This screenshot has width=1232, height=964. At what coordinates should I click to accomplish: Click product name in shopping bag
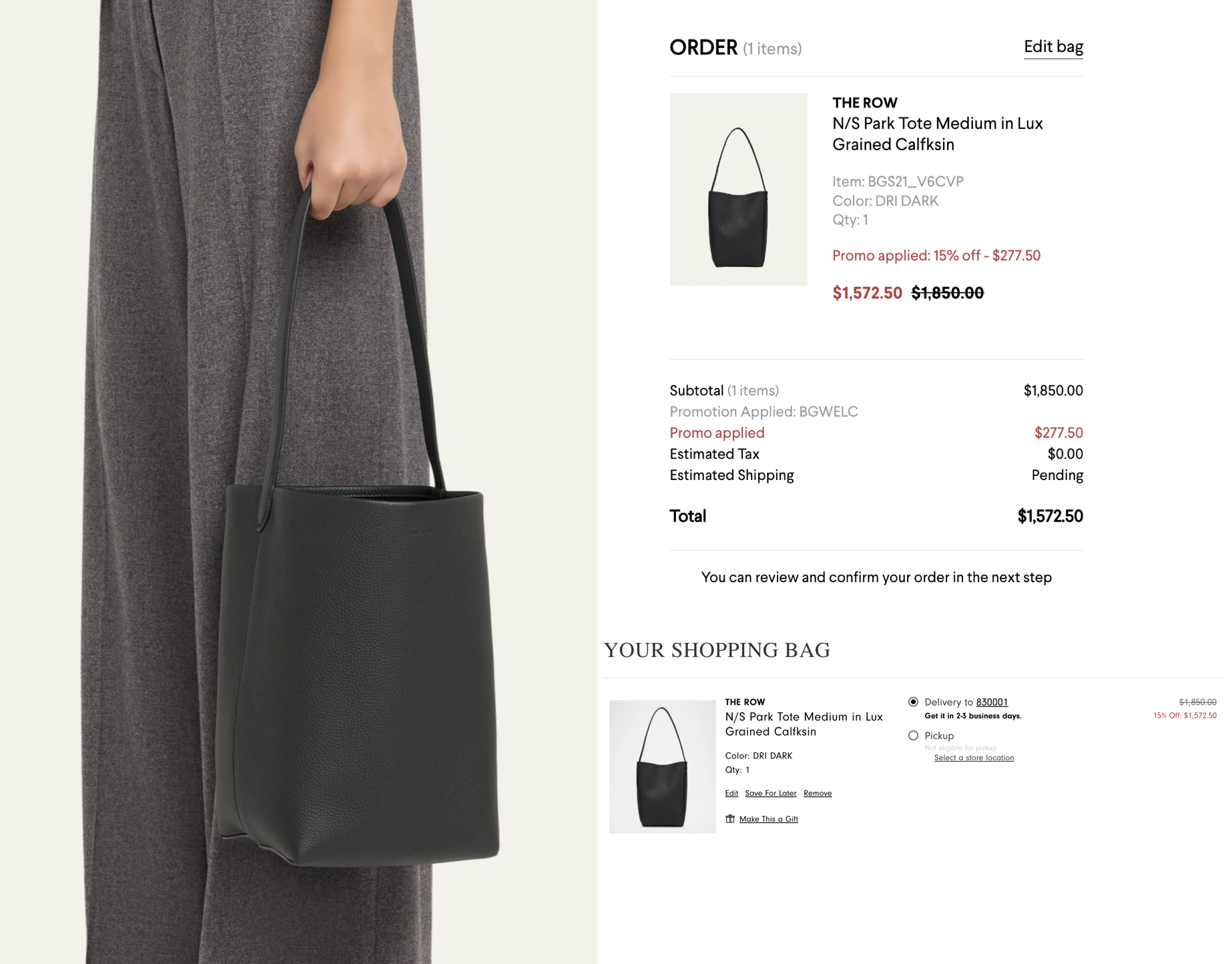(804, 724)
